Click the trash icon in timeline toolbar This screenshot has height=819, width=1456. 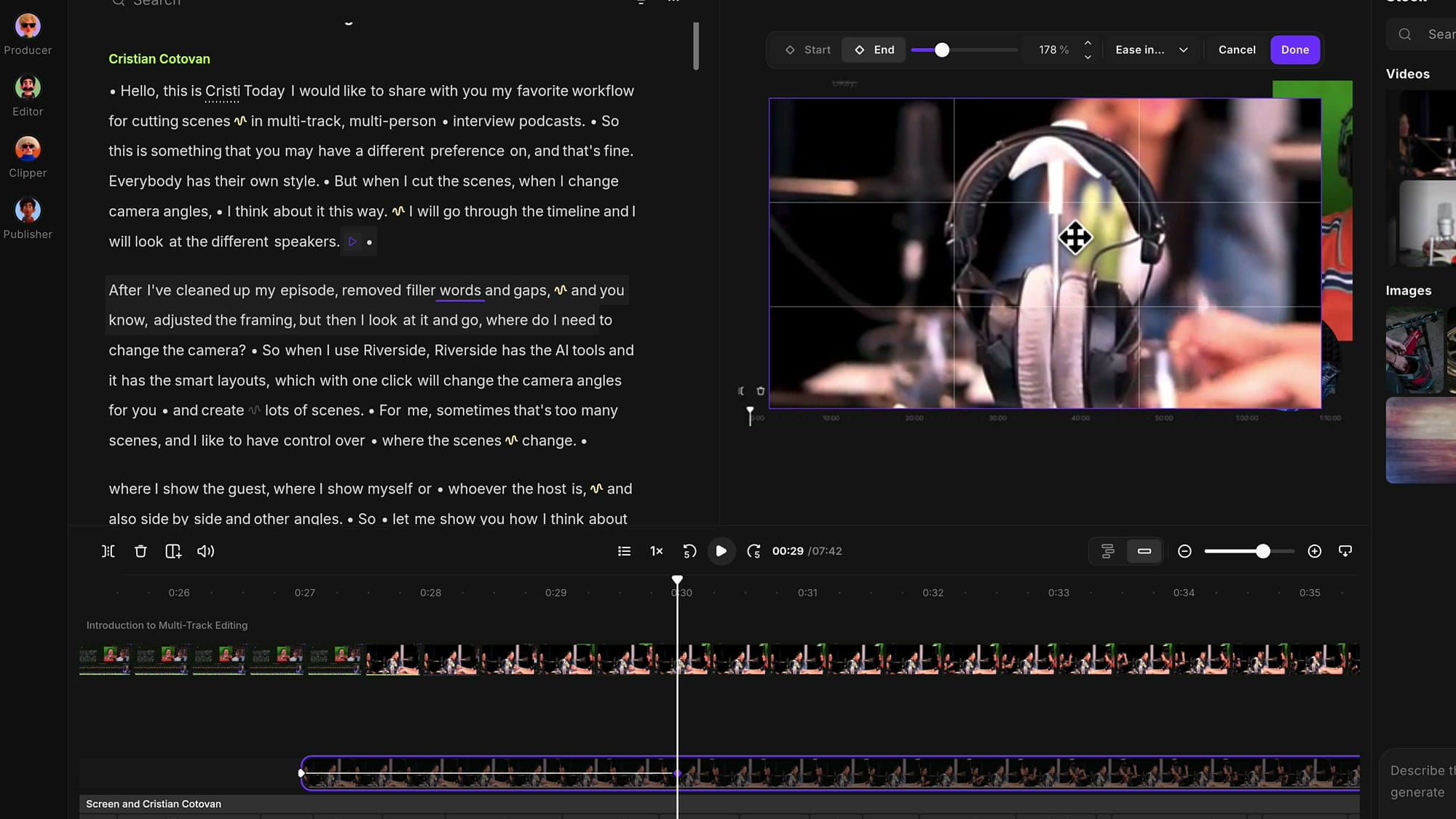click(141, 551)
